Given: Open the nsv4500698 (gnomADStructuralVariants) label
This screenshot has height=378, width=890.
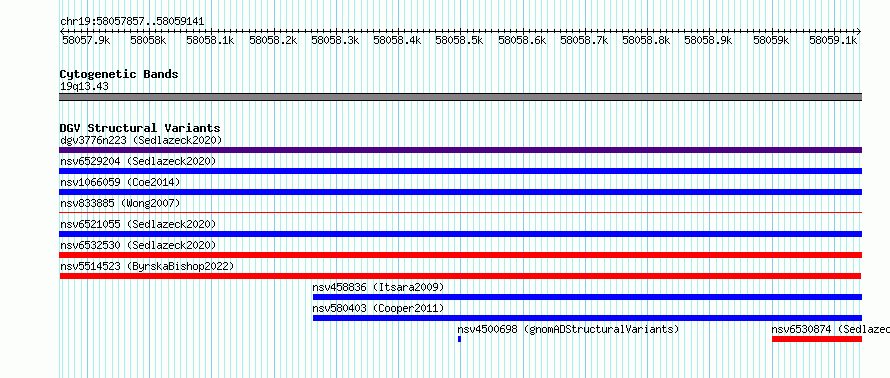Looking at the screenshot, I should 568,329.
